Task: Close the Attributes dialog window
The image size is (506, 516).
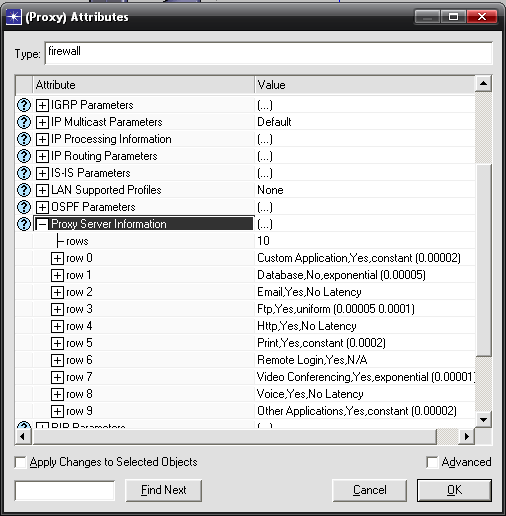Action: coord(482,16)
